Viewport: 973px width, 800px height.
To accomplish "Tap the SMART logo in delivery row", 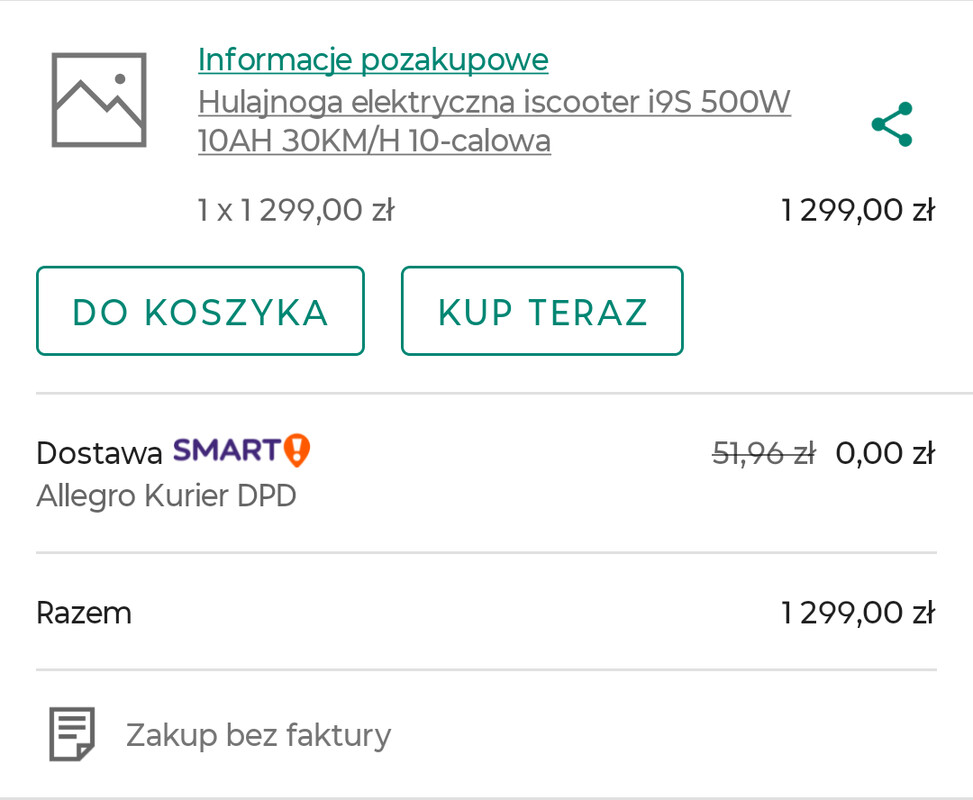I will pyautogui.click(x=226, y=451).
